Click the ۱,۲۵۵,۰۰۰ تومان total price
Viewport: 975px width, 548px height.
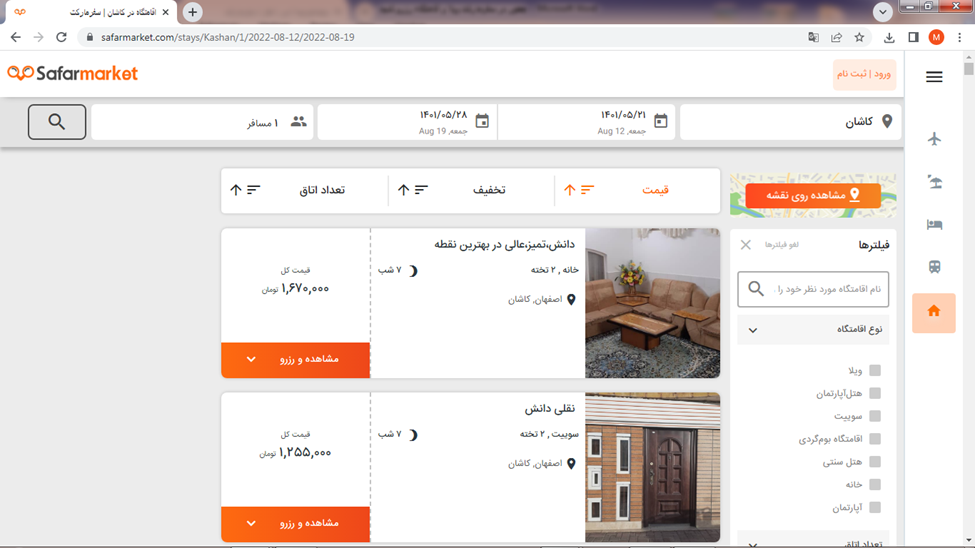295,453
